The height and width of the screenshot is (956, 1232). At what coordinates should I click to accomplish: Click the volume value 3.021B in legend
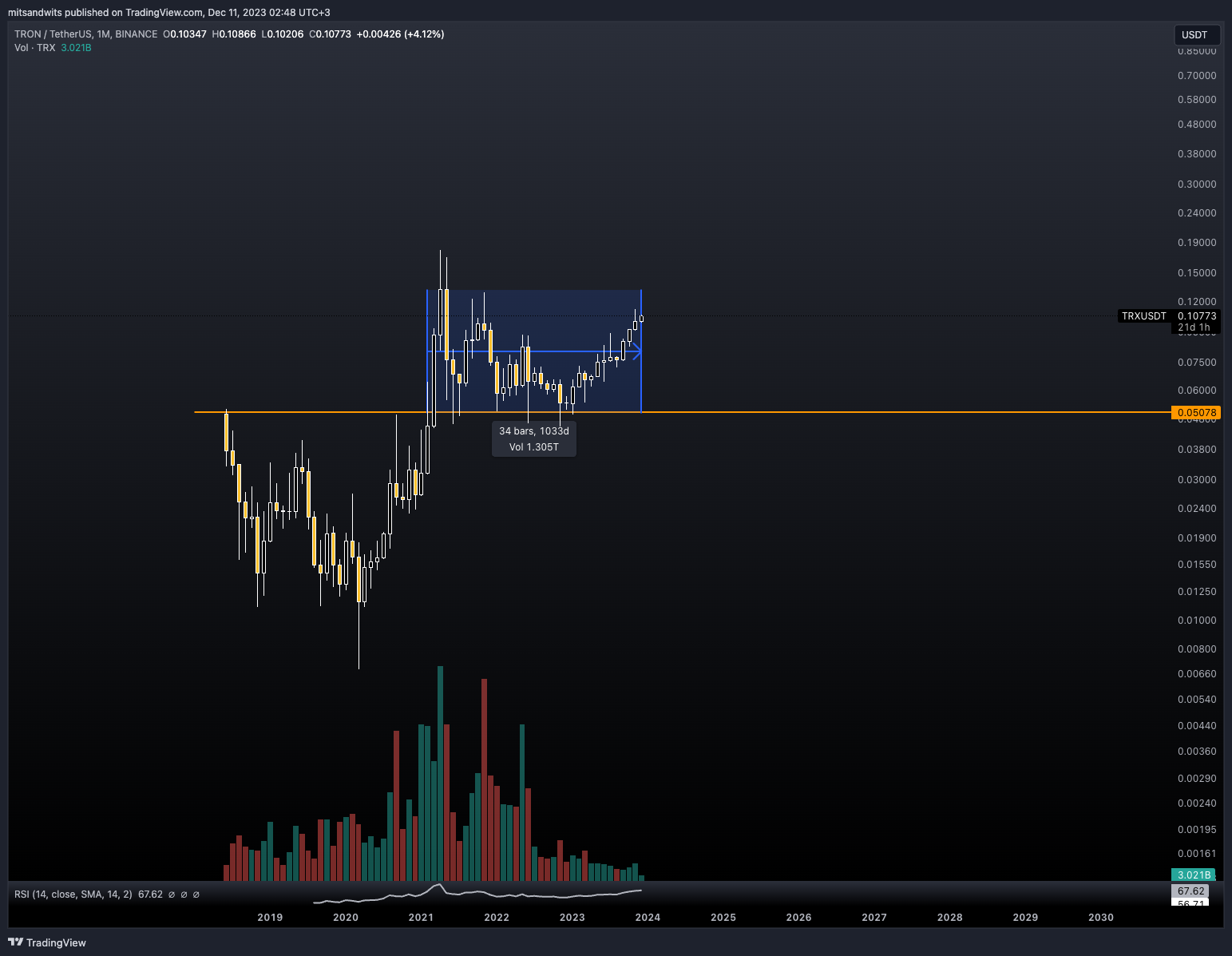[x=76, y=48]
